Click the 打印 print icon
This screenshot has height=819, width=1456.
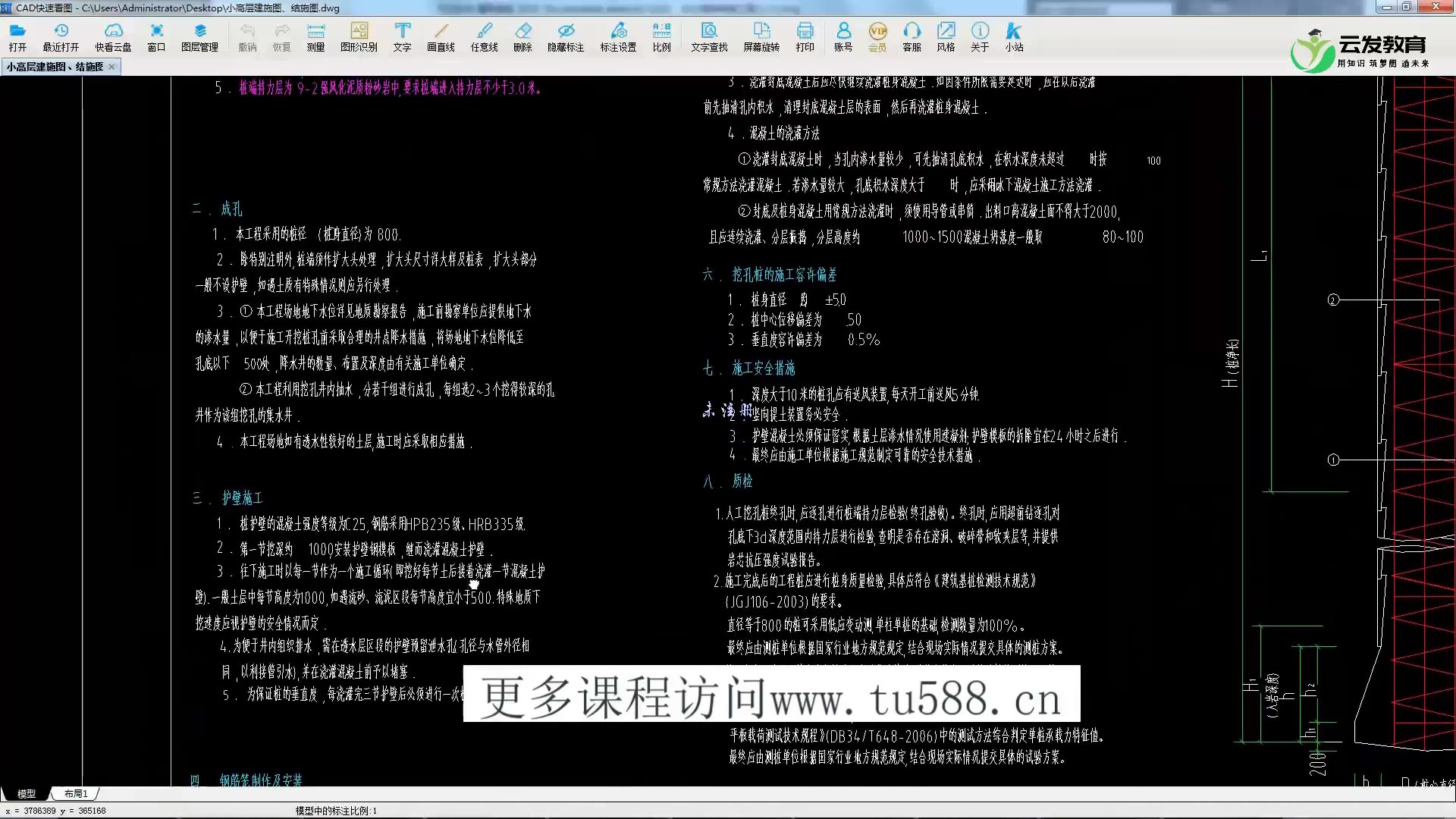pos(805,36)
